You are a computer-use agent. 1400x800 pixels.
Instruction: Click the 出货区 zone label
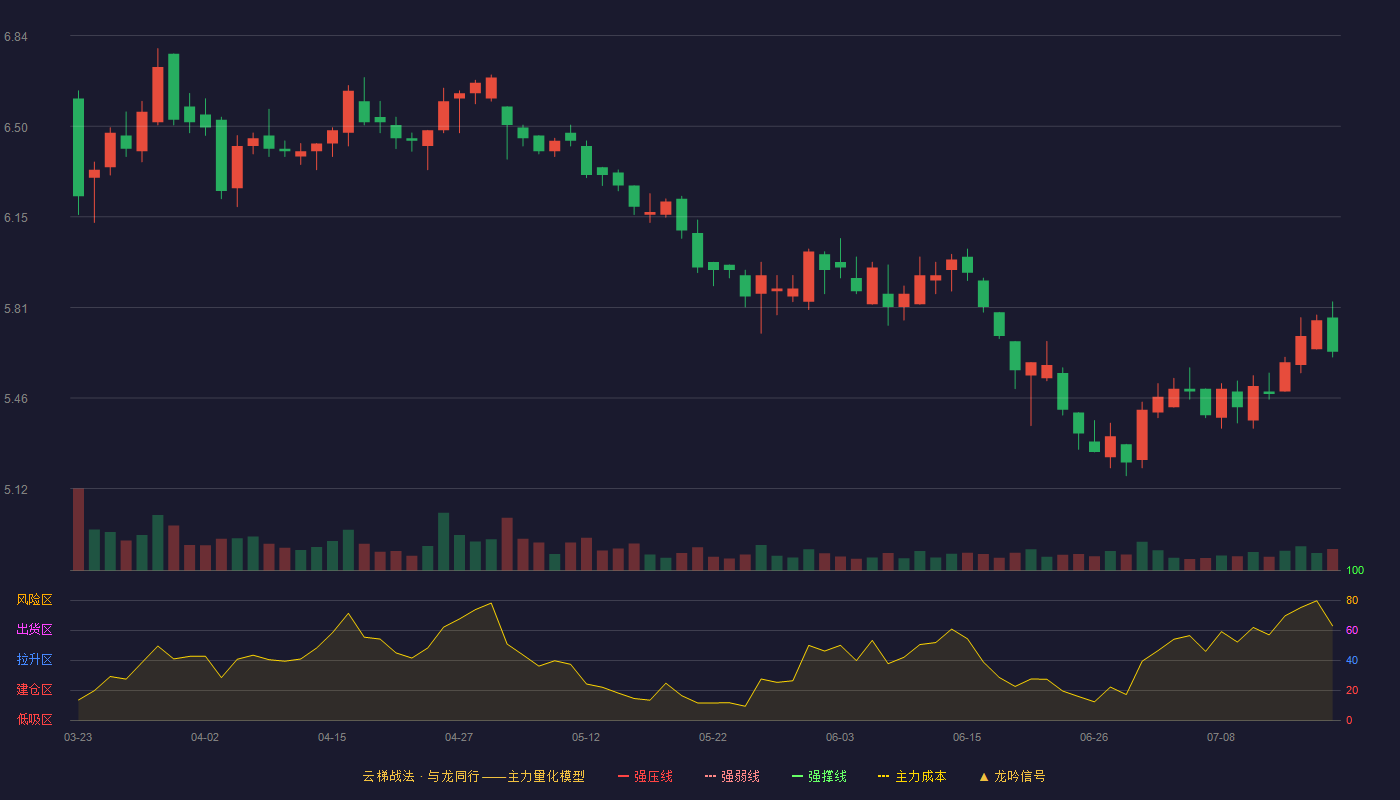(x=34, y=630)
